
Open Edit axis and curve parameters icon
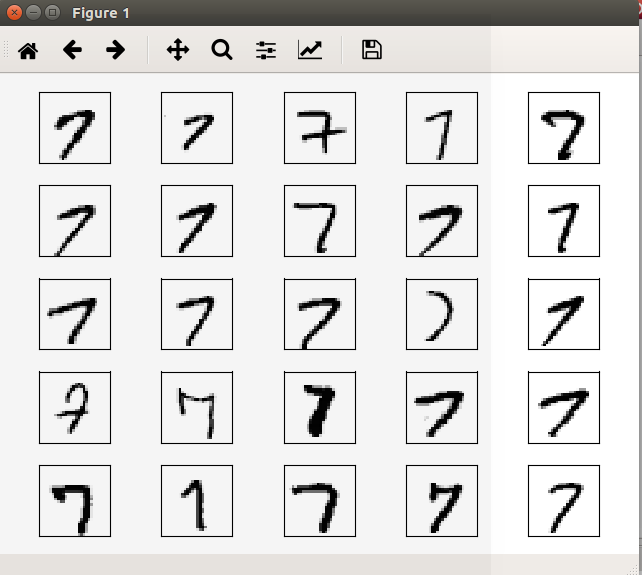click(310, 50)
